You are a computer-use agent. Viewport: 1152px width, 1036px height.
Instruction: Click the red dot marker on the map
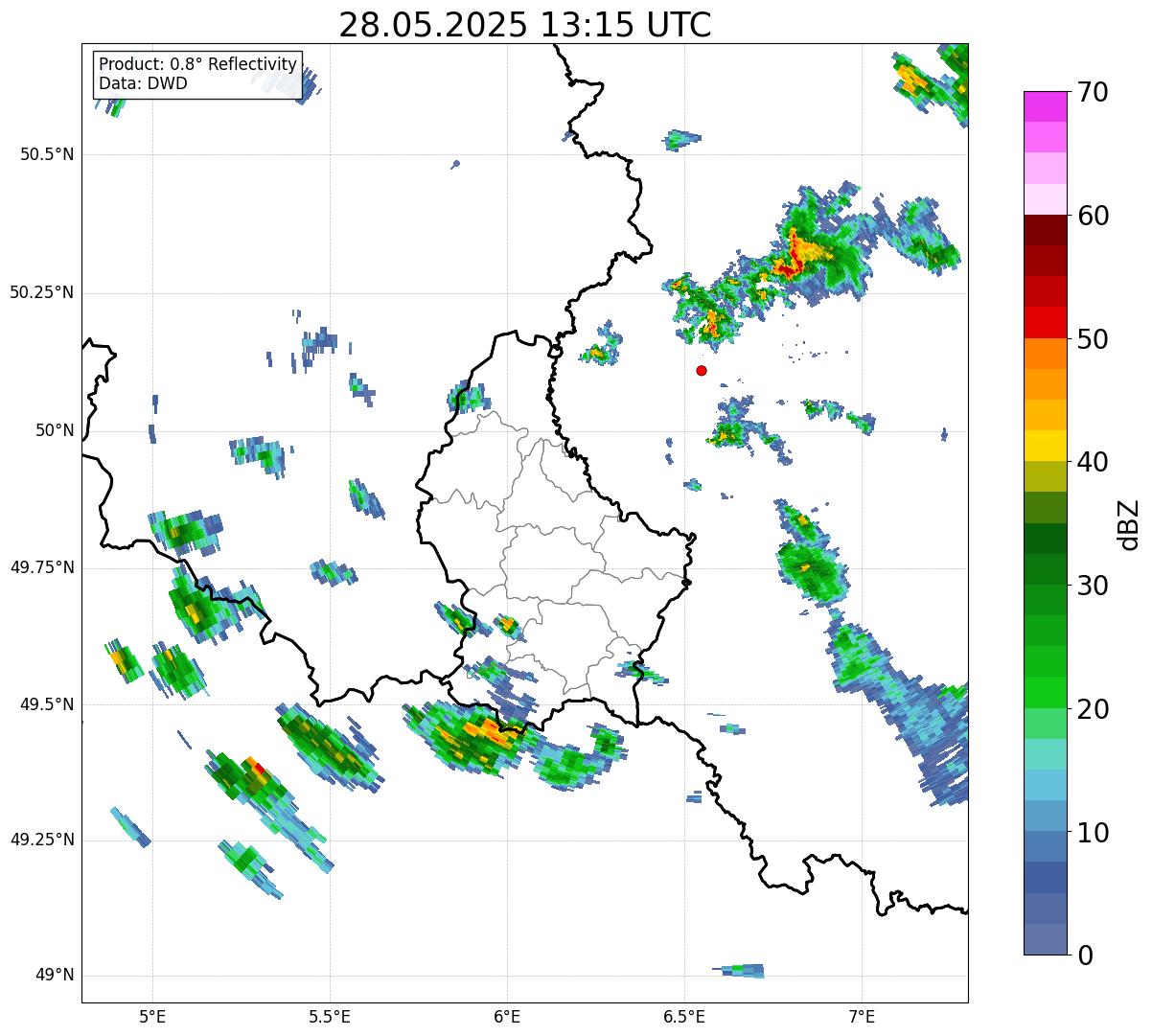click(x=702, y=370)
